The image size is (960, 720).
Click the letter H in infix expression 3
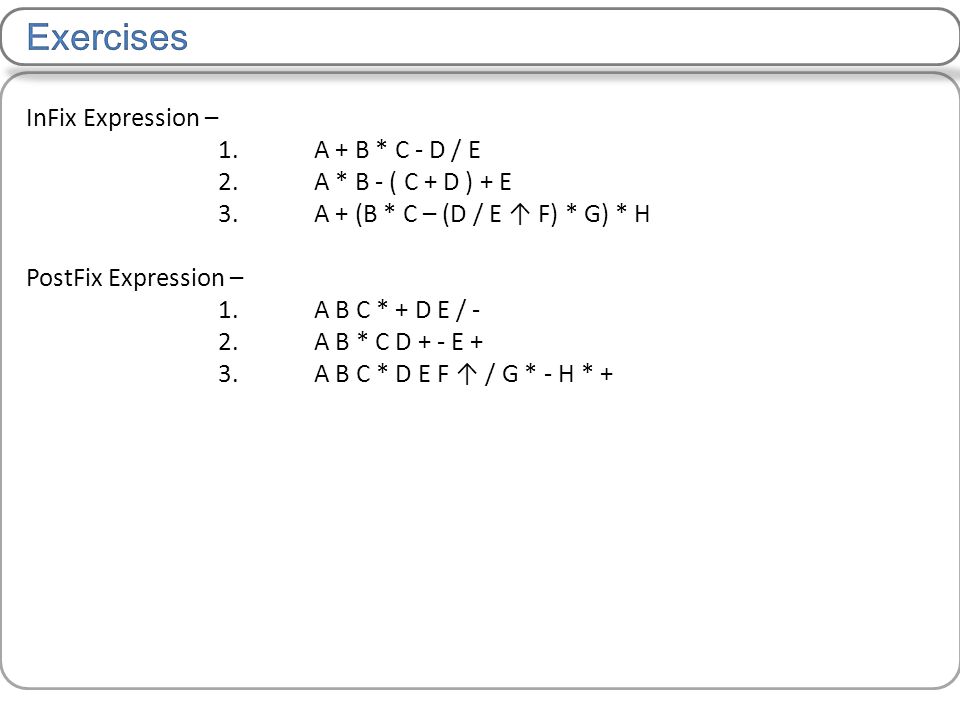point(642,214)
